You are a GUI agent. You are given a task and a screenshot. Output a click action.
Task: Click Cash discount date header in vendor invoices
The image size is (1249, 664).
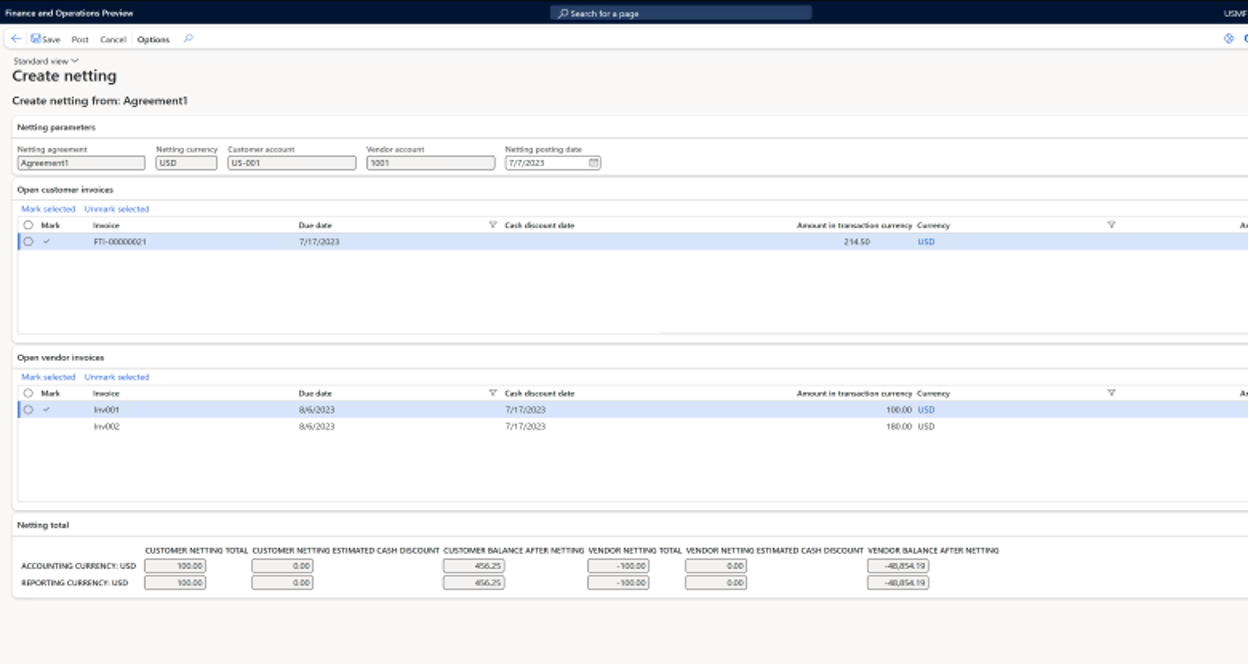tap(540, 393)
